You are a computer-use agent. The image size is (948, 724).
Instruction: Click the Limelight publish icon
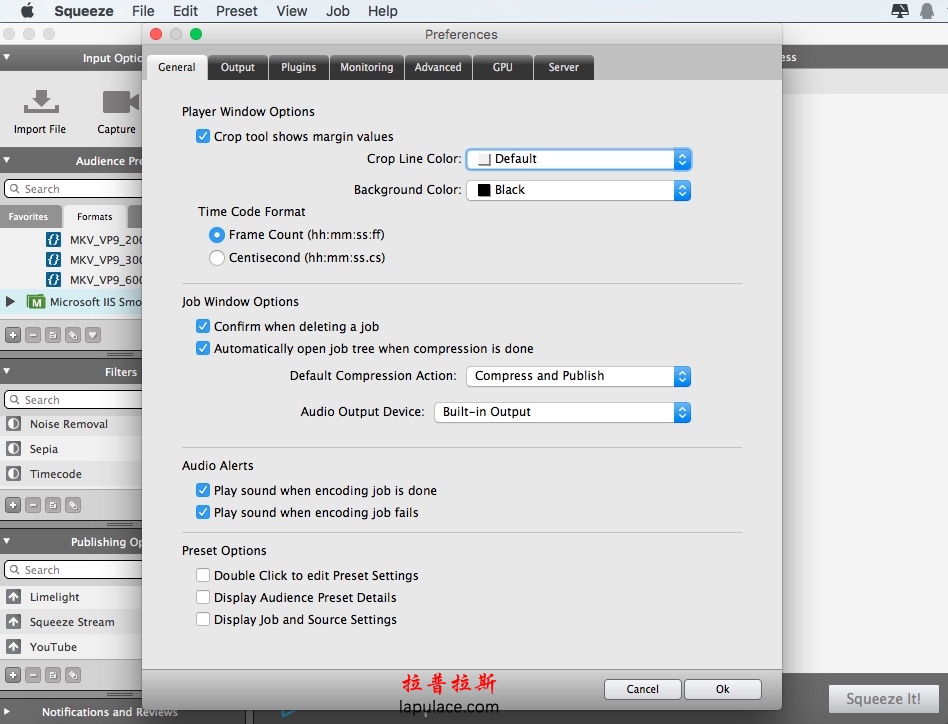(x=13, y=596)
